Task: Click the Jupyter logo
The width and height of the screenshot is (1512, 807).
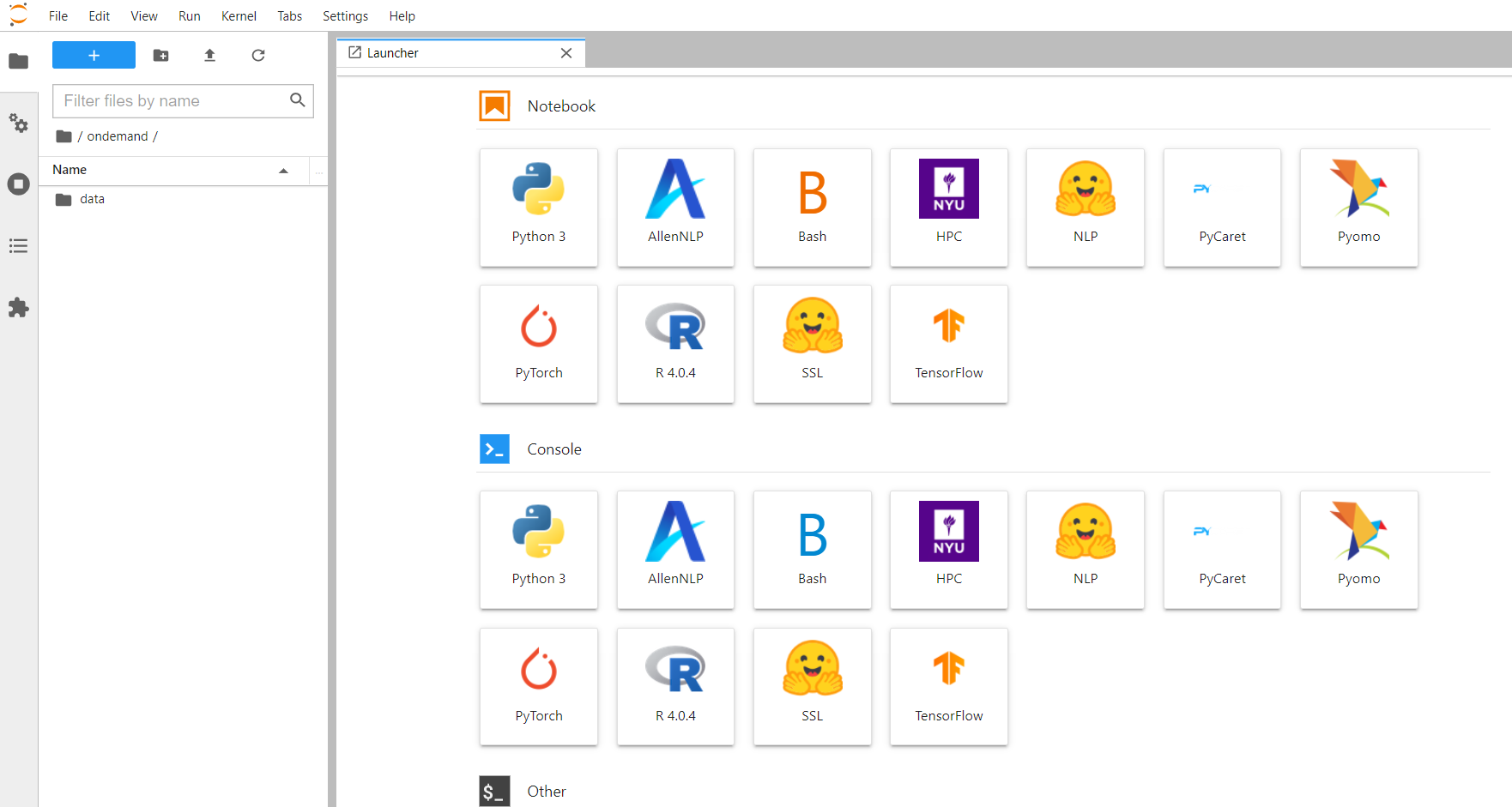Action: pos(18,15)
